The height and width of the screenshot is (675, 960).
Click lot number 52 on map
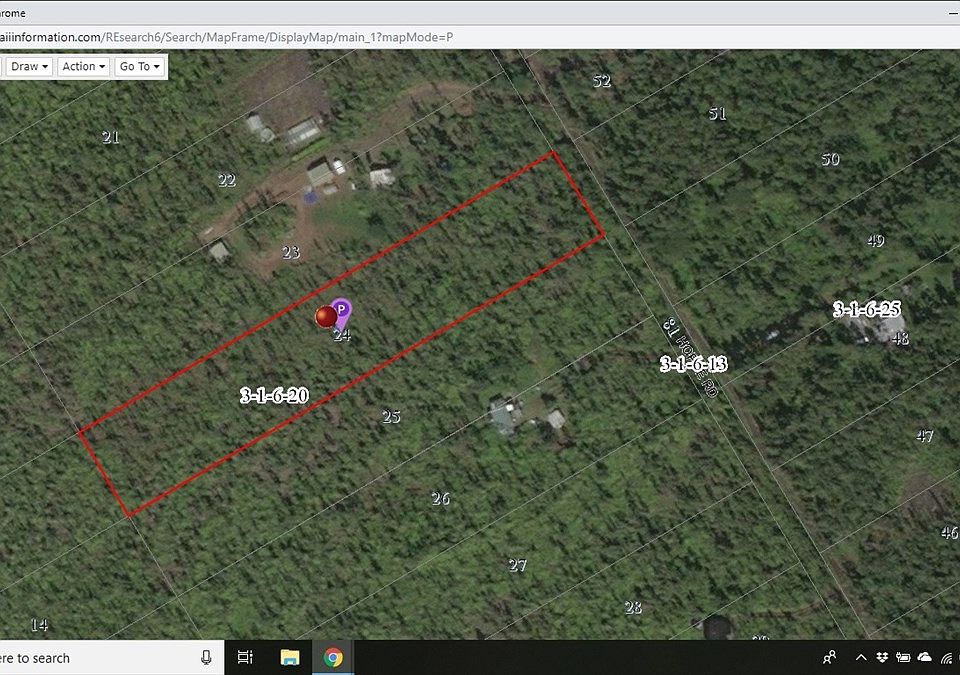[602, 81]
